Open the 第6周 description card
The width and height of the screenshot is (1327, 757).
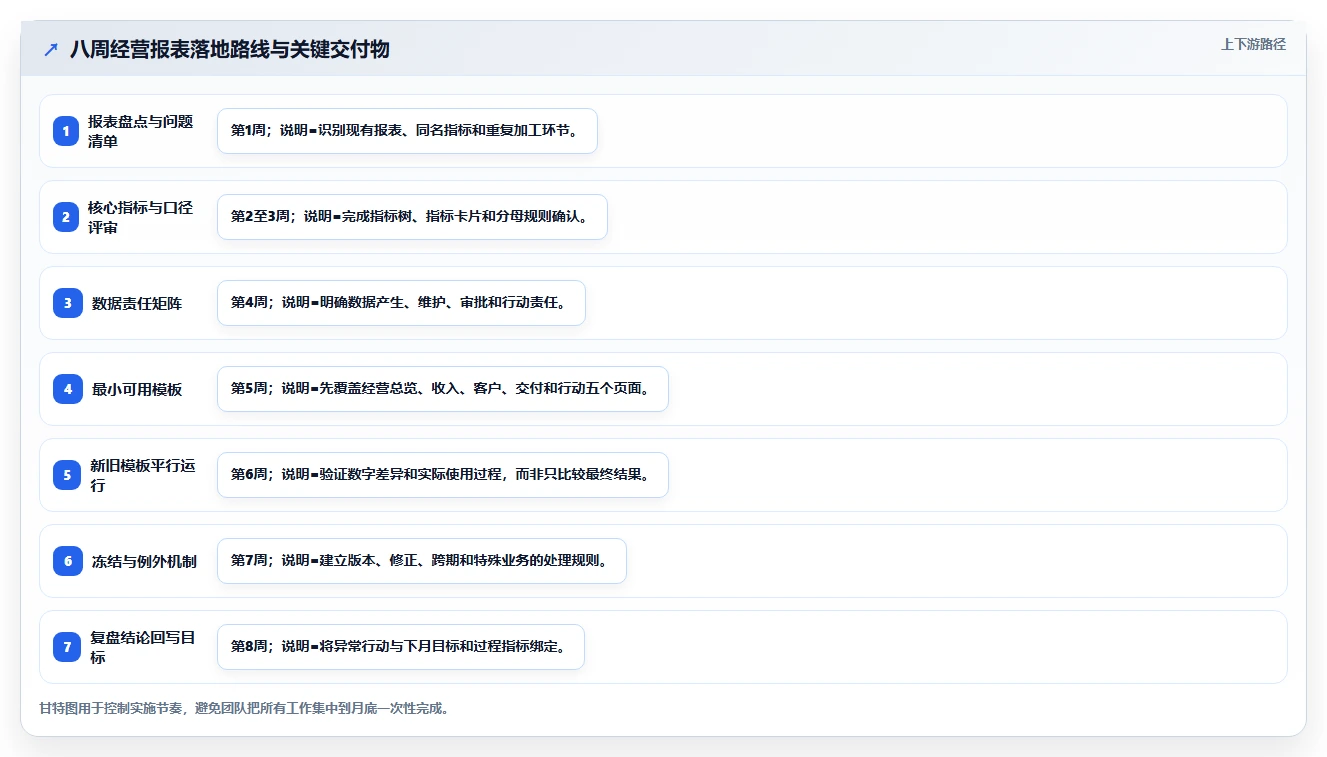click(x=442, y=475)
